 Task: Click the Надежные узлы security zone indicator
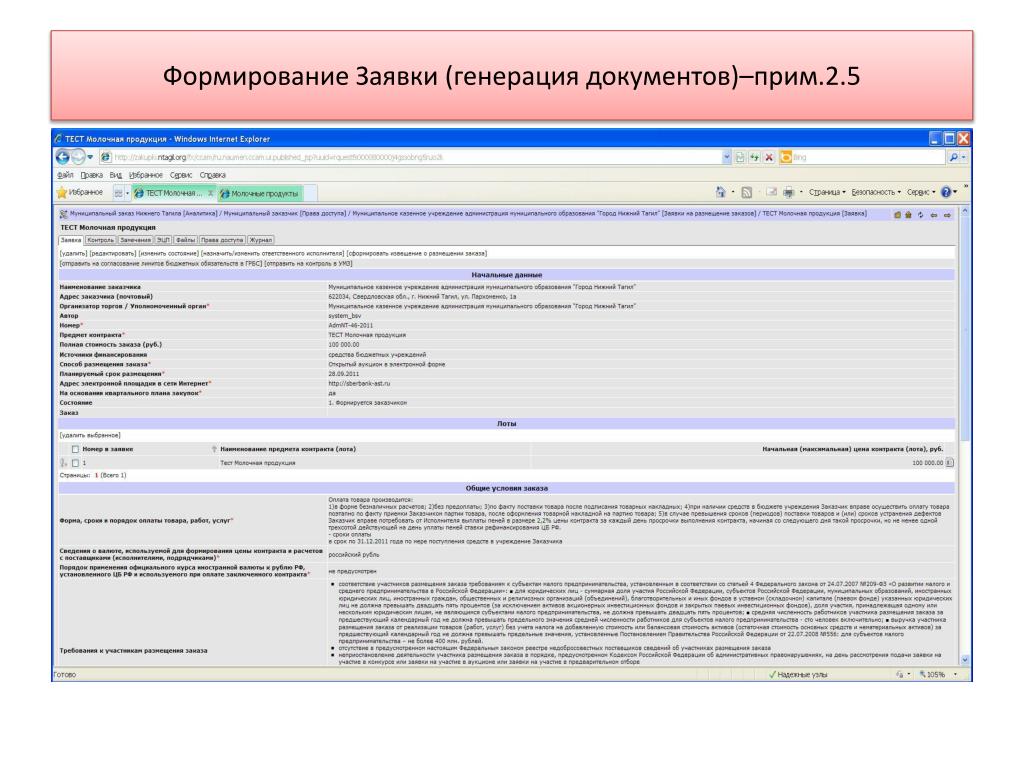[798, 675]
